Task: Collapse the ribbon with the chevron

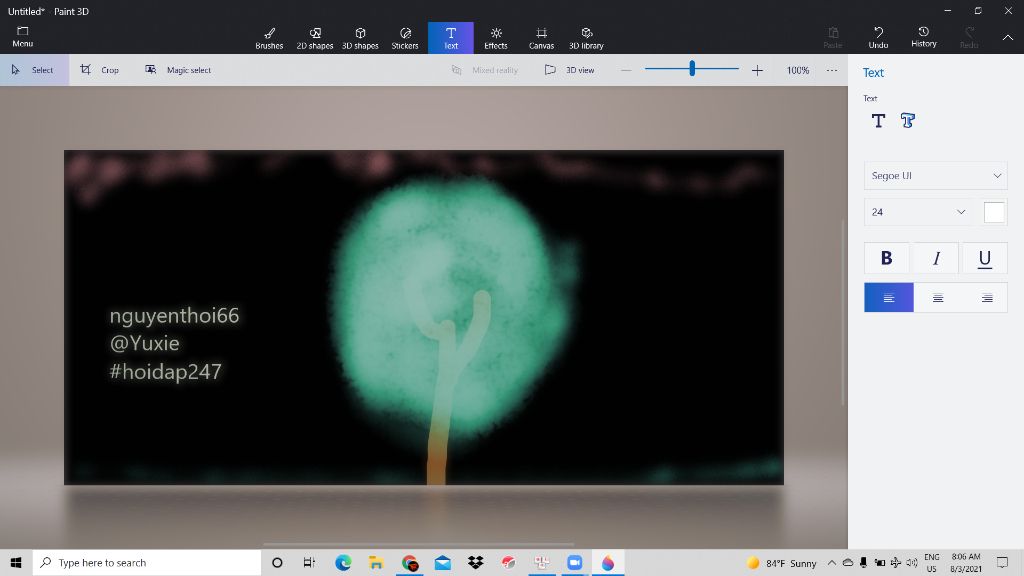Action: pyautogui.click(x=1008, y=38)
